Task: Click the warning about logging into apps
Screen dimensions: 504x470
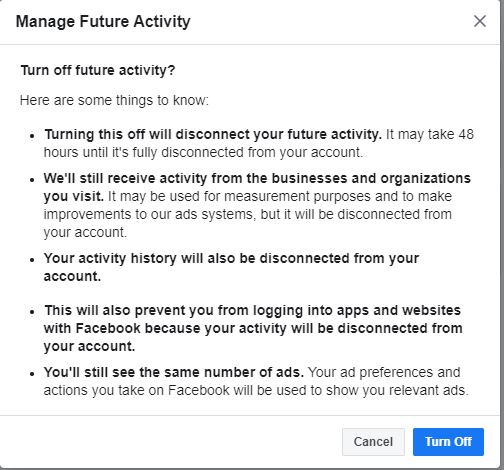Action: (x=253, y=328)
